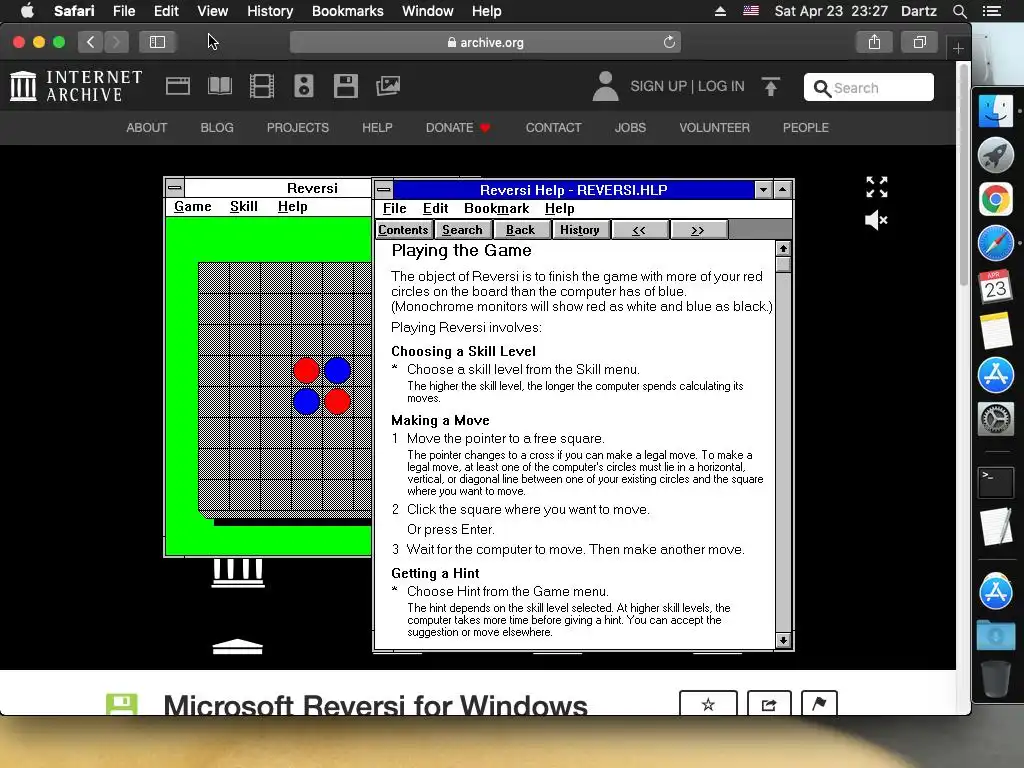The width and height of the screenshot is (1024, 768).
Task: Click the Internet Archive logo
Action: [76, 86]
